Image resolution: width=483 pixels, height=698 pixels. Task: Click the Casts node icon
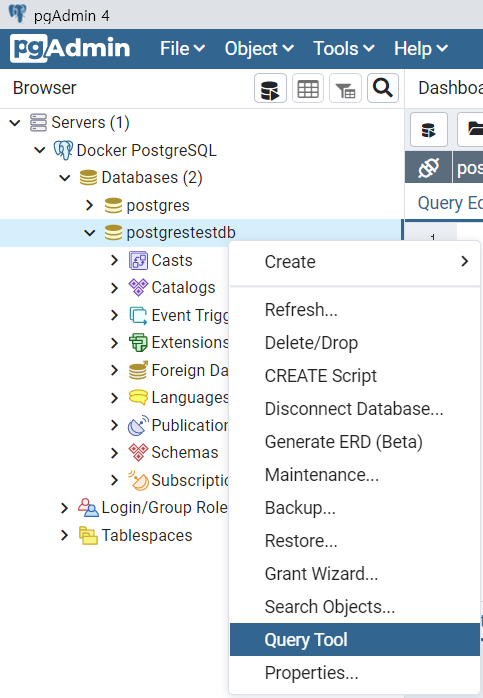tap(138, 260)
